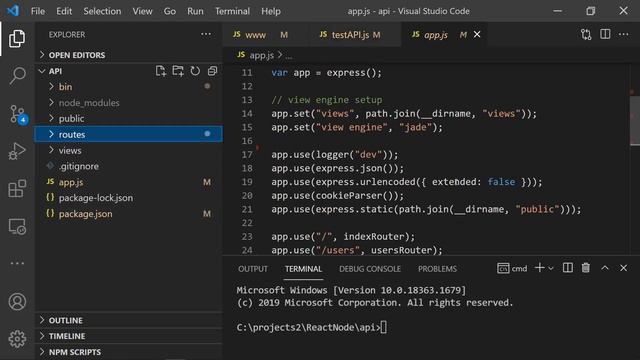Viewport: 640px width, 360px height.
Task: Switch to the Debug Console tab
Action: pyautogui.click(x=370, y=269)
